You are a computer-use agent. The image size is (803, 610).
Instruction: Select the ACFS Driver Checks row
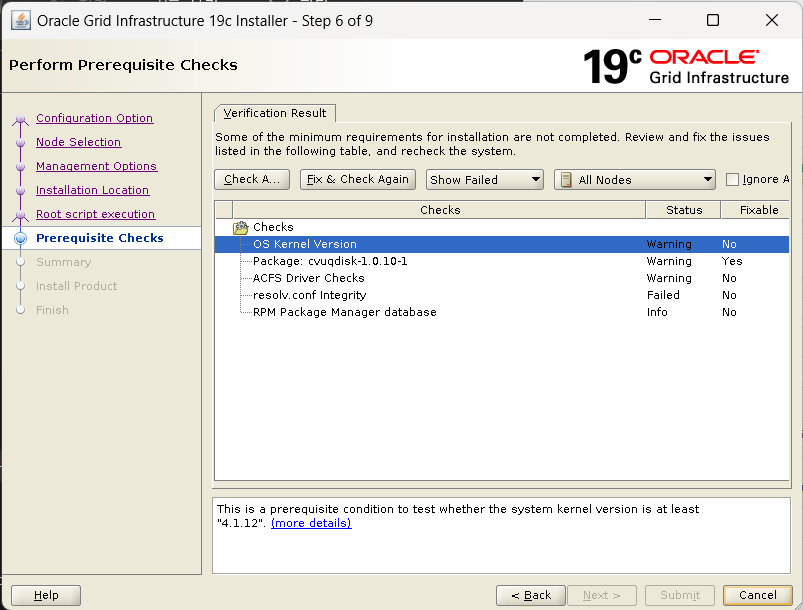point(502,278)
